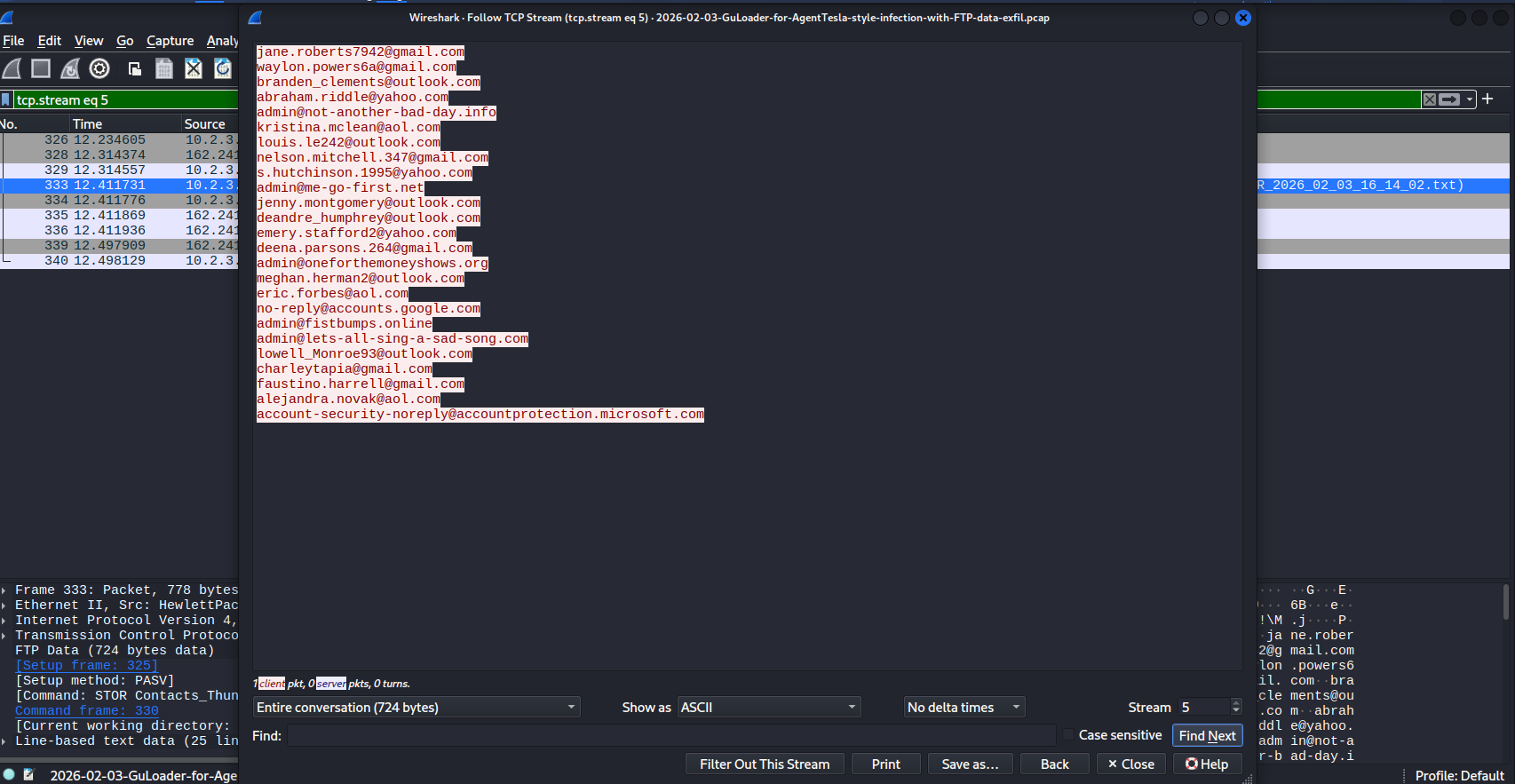Select packet row number 340
This screenshot has height=784, width=1515.
pyautogui.click(x=119, y=260)
